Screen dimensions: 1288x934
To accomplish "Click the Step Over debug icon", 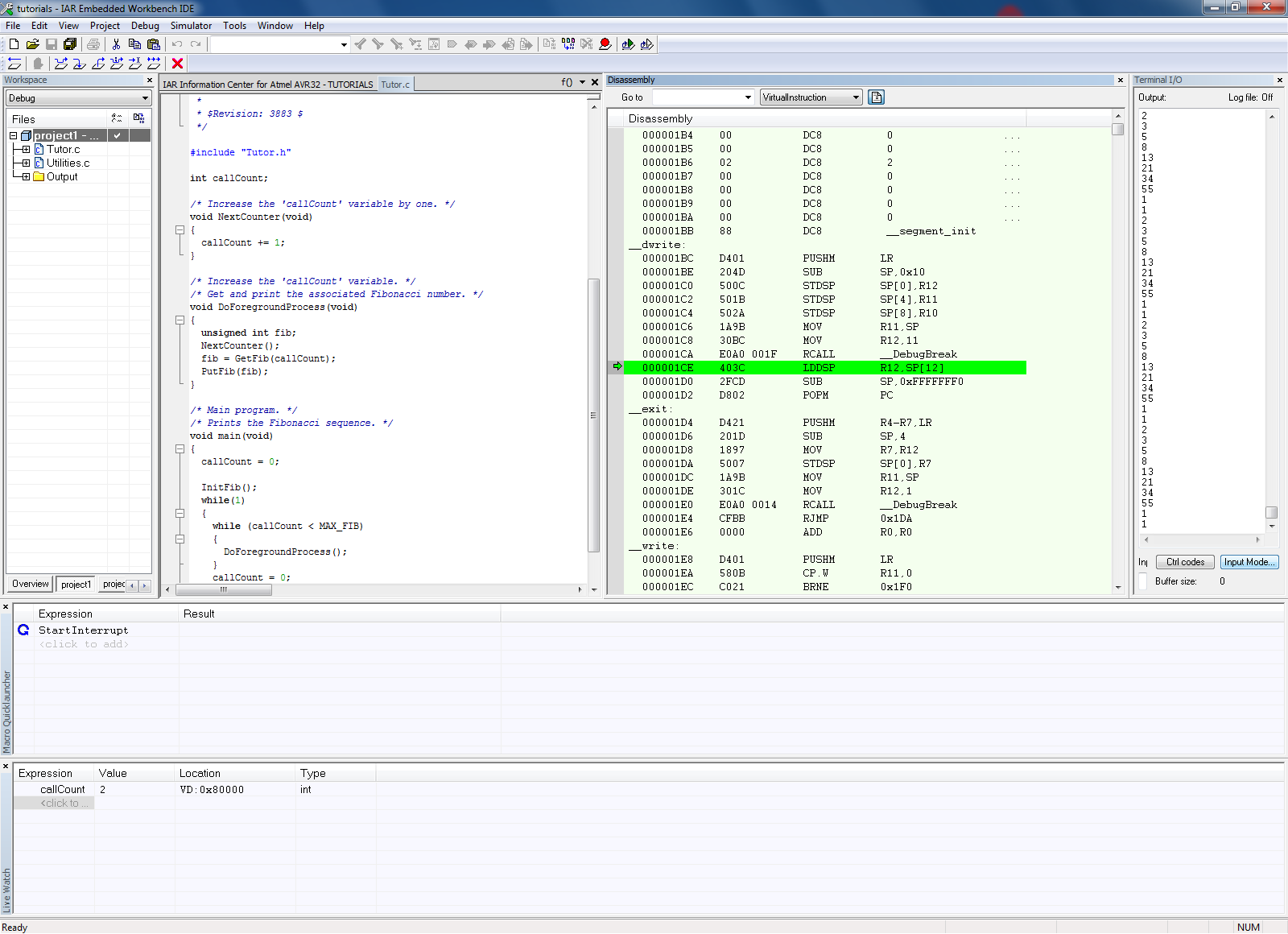I will (x=61, y=64).
